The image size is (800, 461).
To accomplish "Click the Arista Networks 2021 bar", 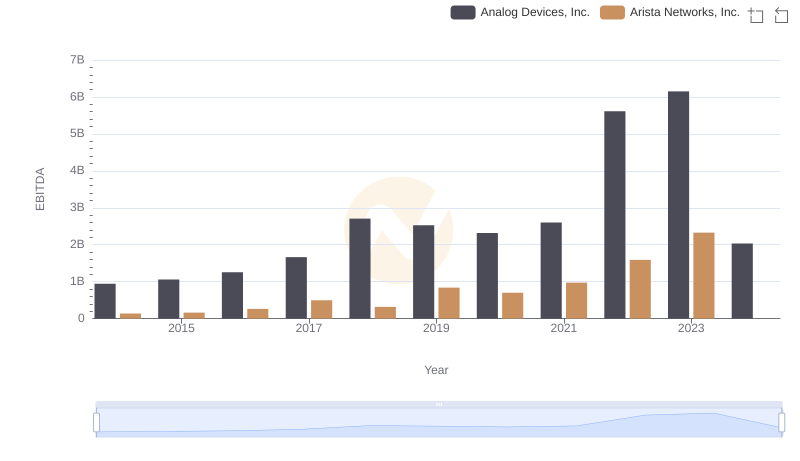I will [577, 300].
